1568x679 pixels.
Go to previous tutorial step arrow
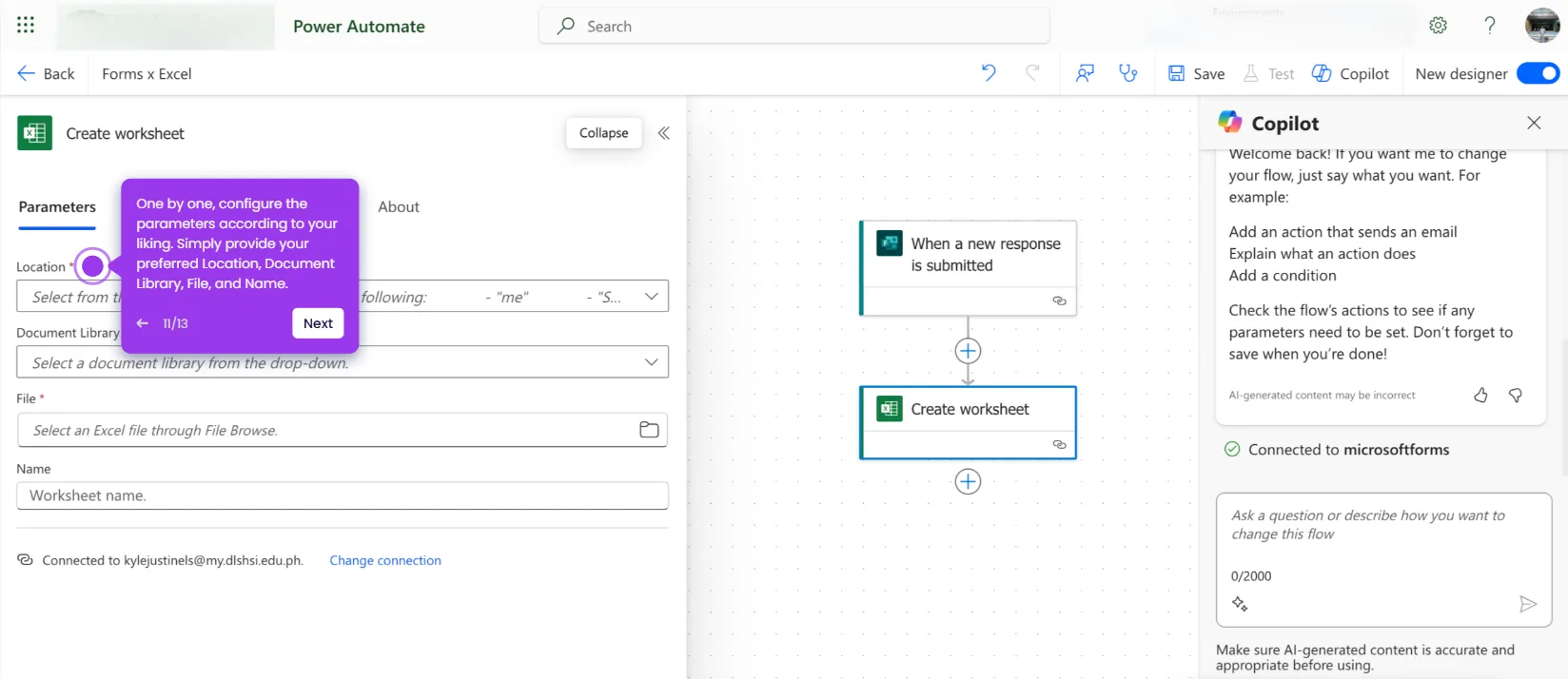[143, 323]
